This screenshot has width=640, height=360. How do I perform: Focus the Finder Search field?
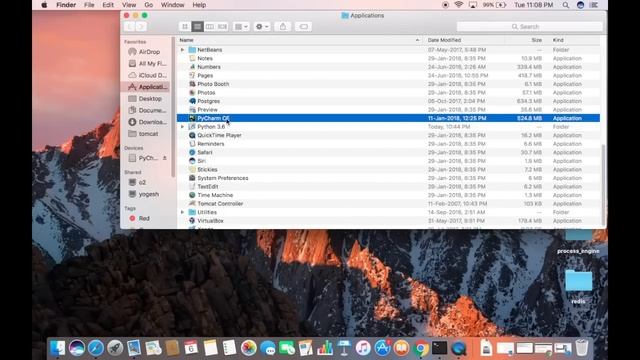coord(529,27)
